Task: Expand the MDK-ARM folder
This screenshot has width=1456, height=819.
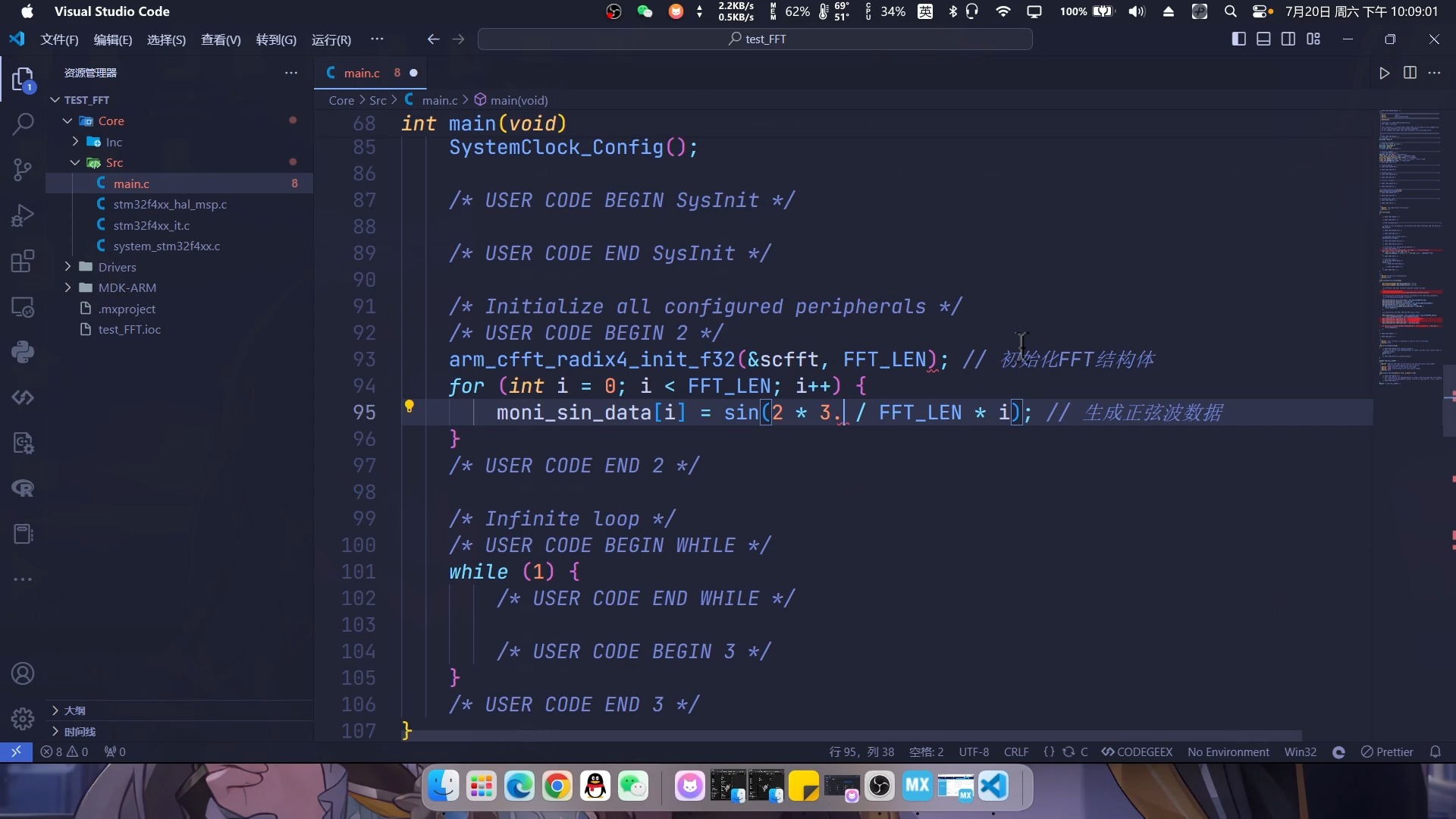Action: pos(127,287)
